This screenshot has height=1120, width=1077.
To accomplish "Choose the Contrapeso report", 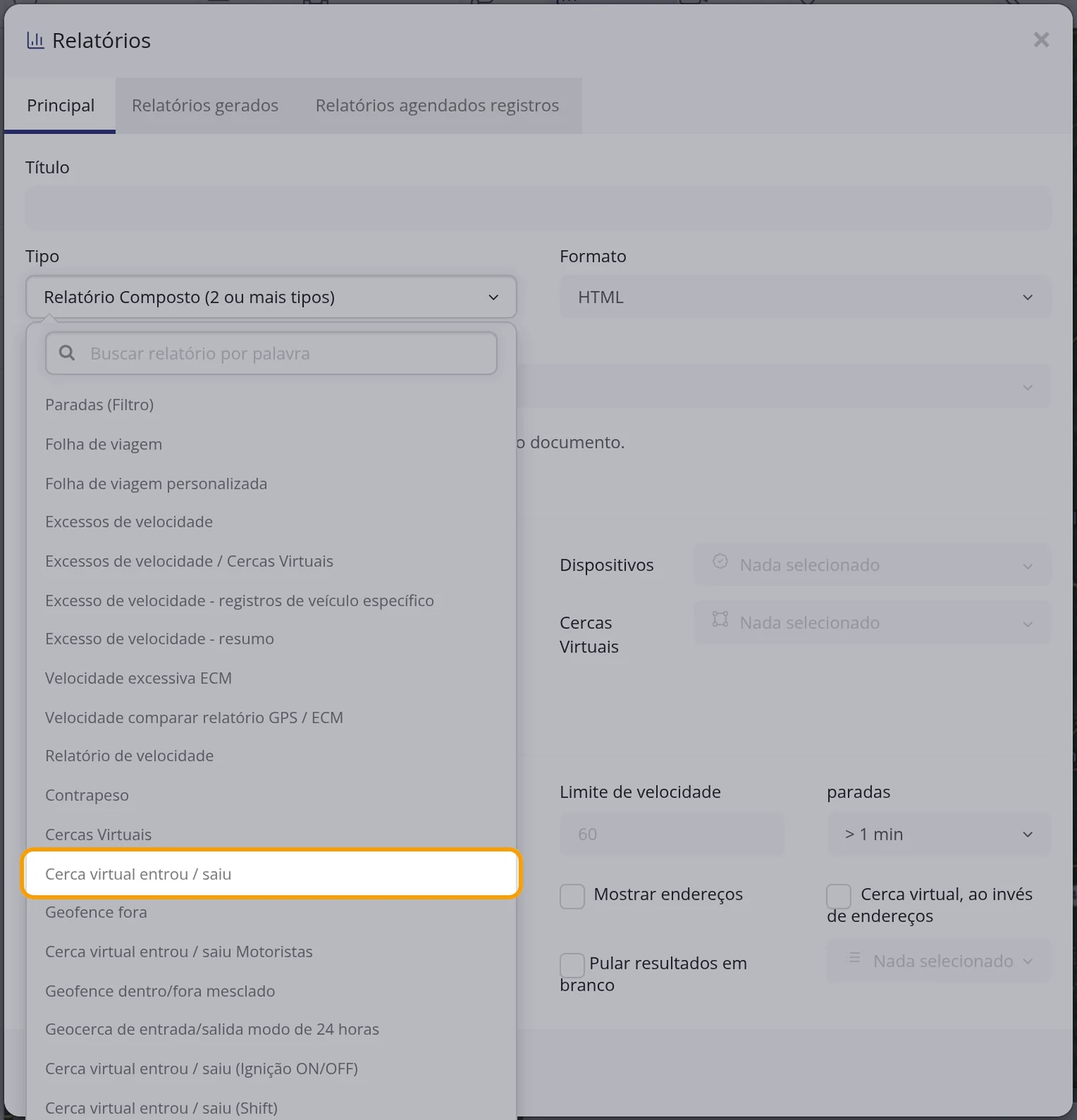I will click(272, 795).
